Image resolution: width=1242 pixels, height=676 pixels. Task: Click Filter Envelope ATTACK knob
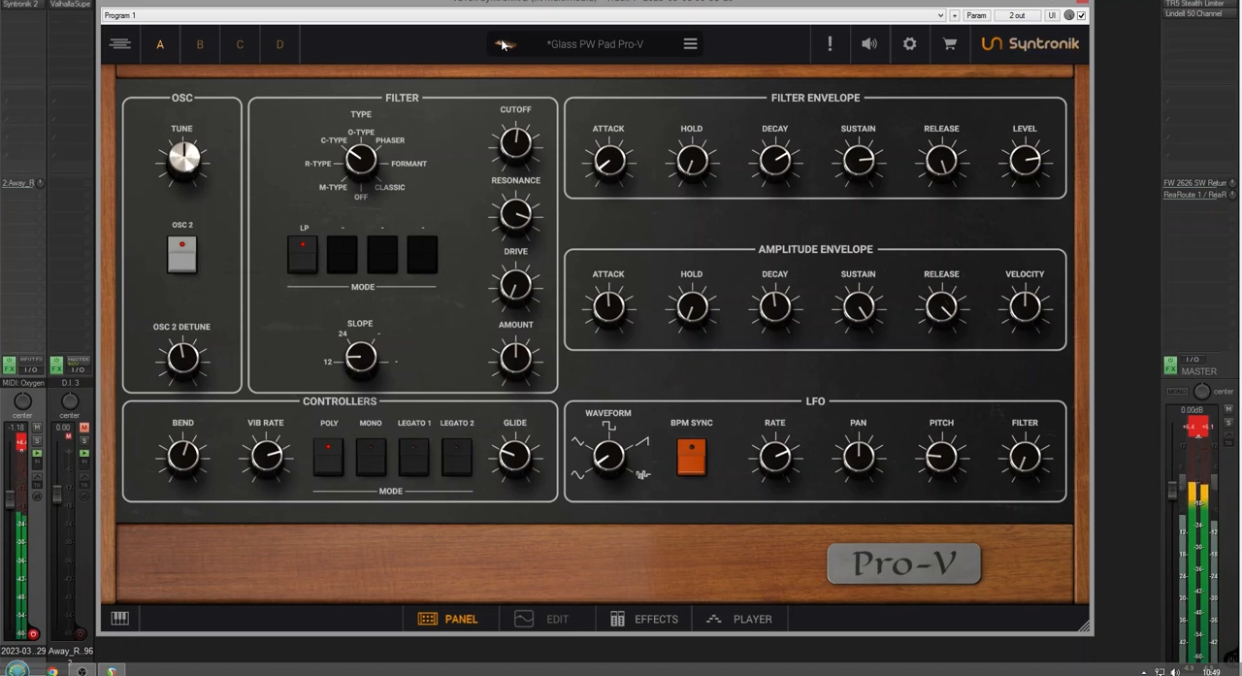[x=609, y=160]
